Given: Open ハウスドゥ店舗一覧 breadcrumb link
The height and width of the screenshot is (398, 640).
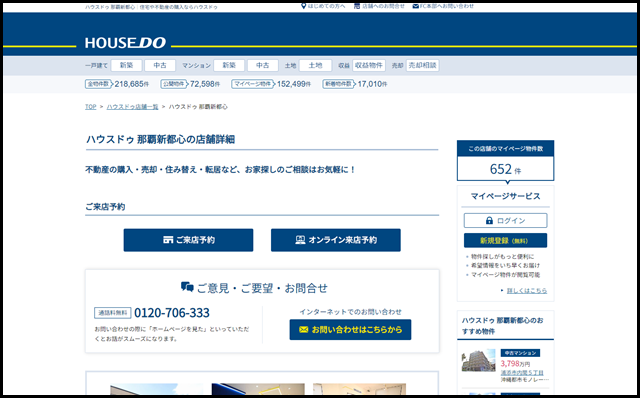Looking at the screenshot, I should pyautogui.click(x=132, y=107).
